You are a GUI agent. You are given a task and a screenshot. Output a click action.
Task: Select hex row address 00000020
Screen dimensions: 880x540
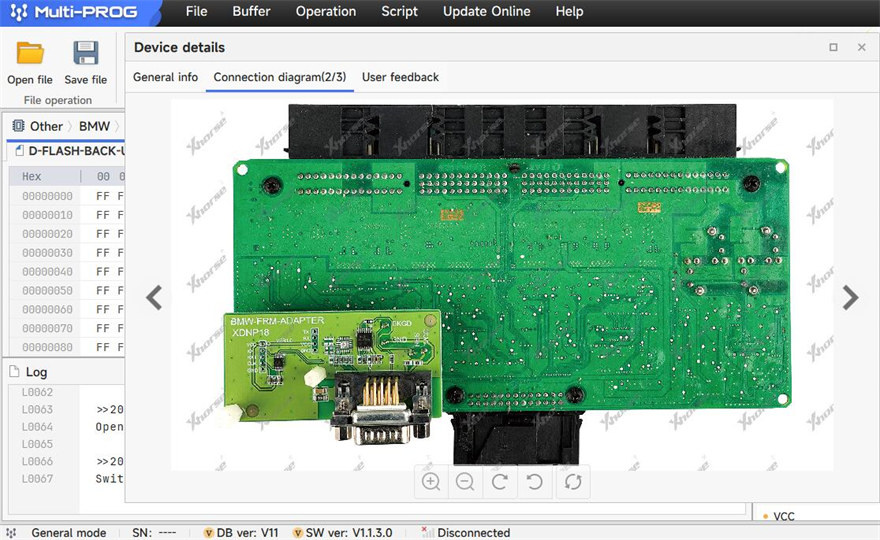[47, 234]
